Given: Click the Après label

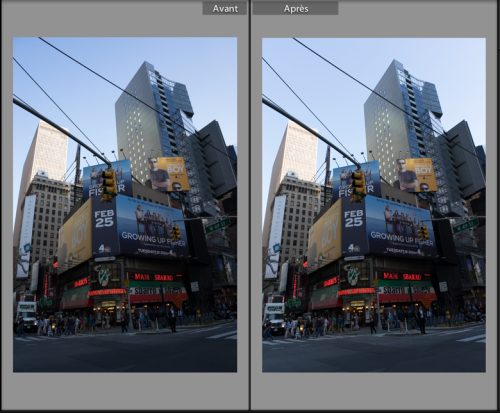Looking at the screenshot, I should tap(296, 9).
